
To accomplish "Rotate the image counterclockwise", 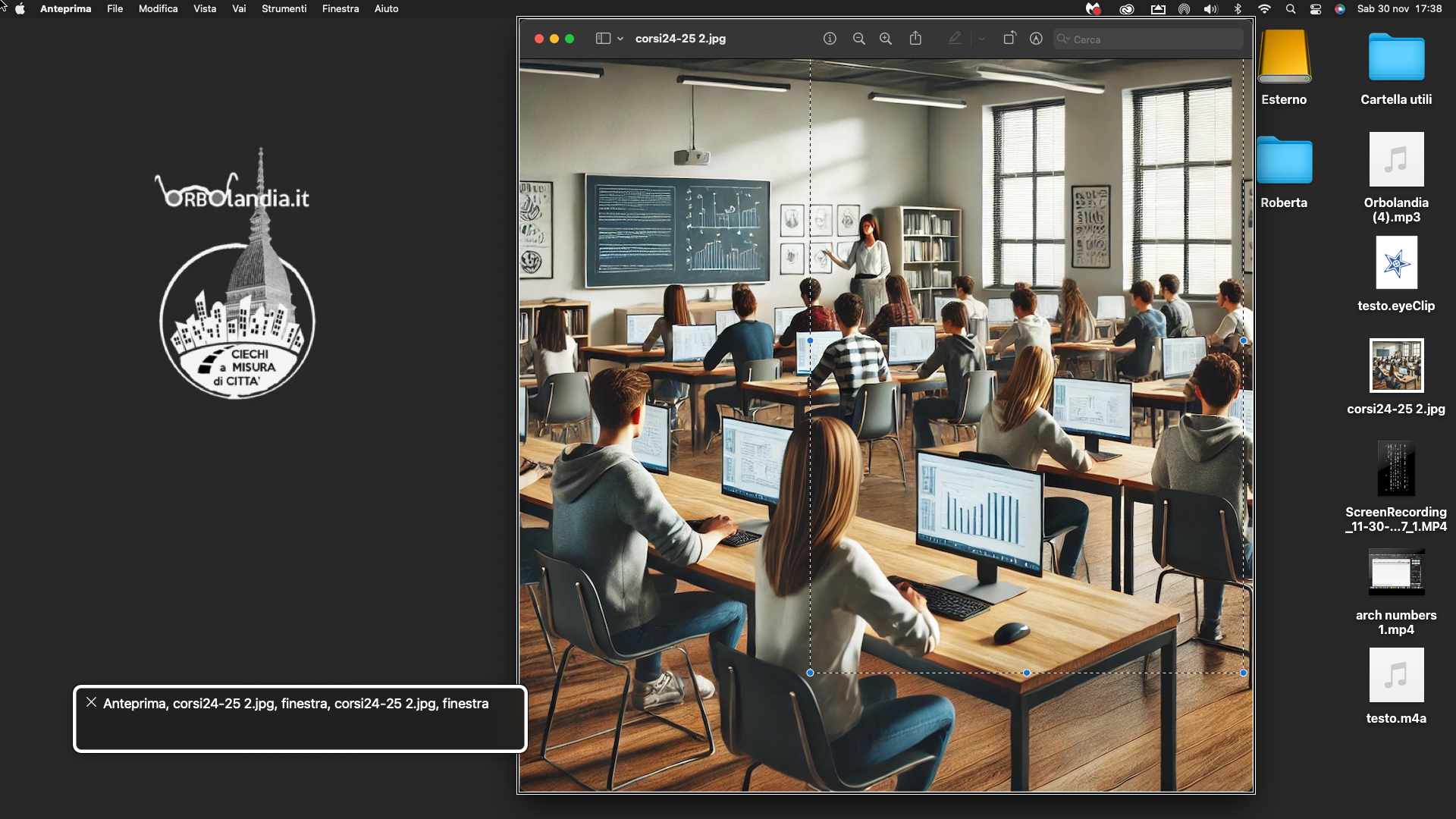I will (1009, 38).
